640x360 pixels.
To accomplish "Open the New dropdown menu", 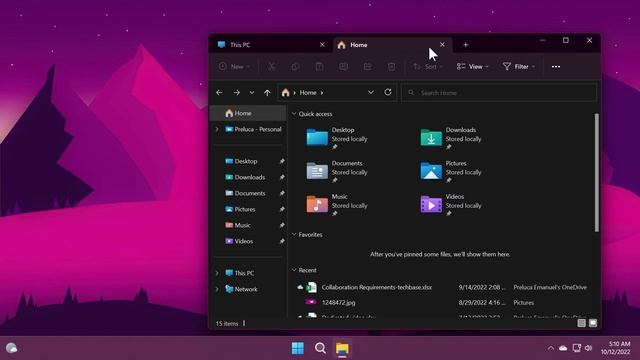I will tap(234, 67).
